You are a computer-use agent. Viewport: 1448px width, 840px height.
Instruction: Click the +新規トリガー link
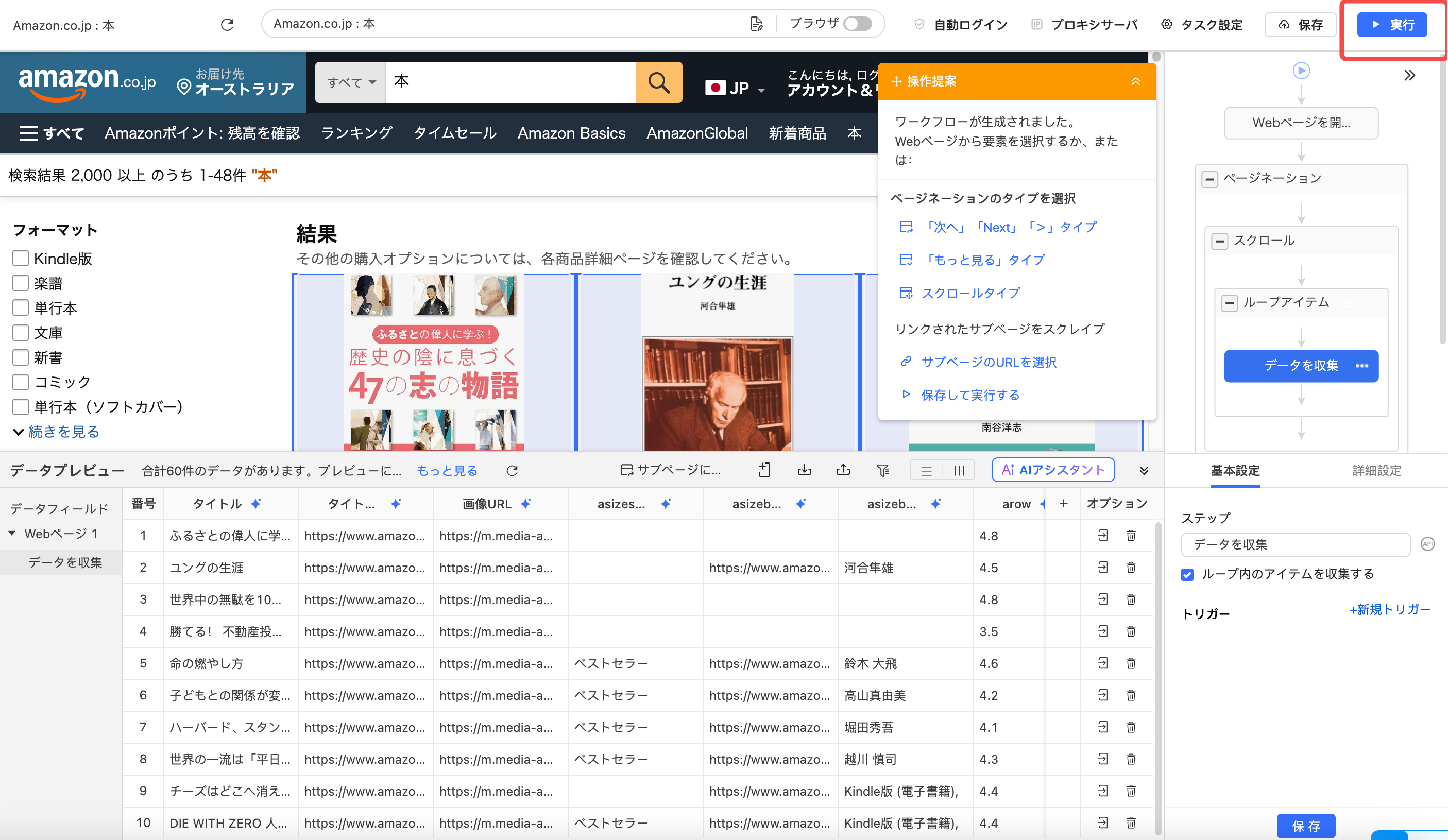click(x=1389, y=609)
